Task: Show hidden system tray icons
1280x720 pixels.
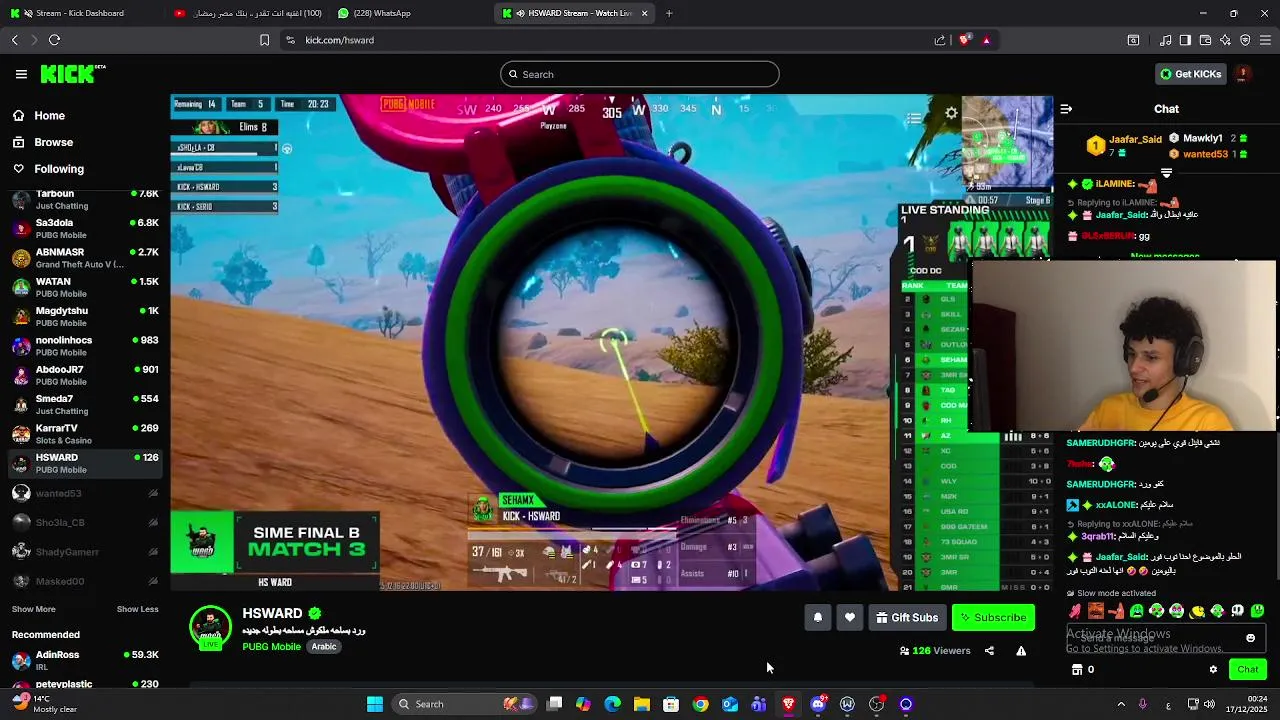Action: 1121,704
